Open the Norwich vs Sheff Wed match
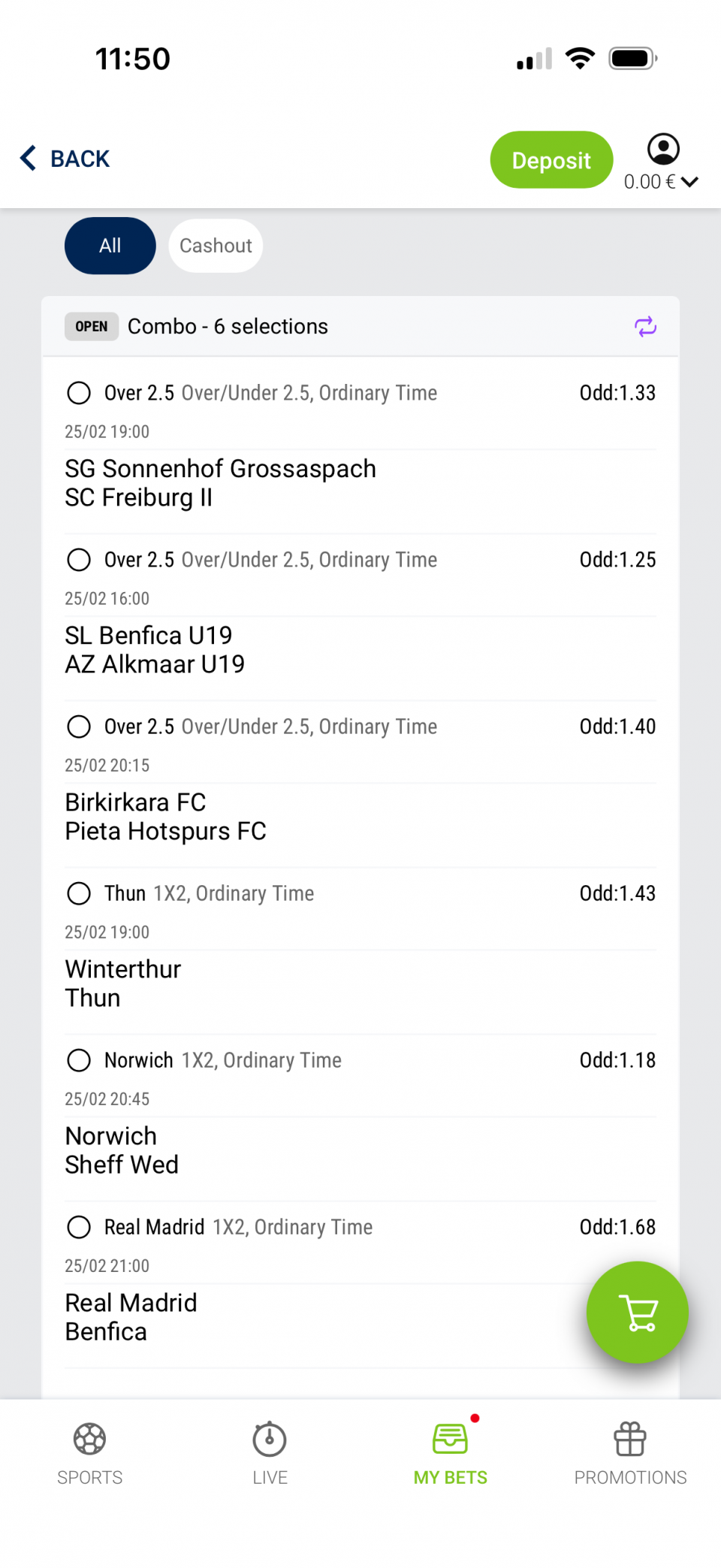Image resolution: width=721 pixels, height=1568 pixels. point(122,1150)
